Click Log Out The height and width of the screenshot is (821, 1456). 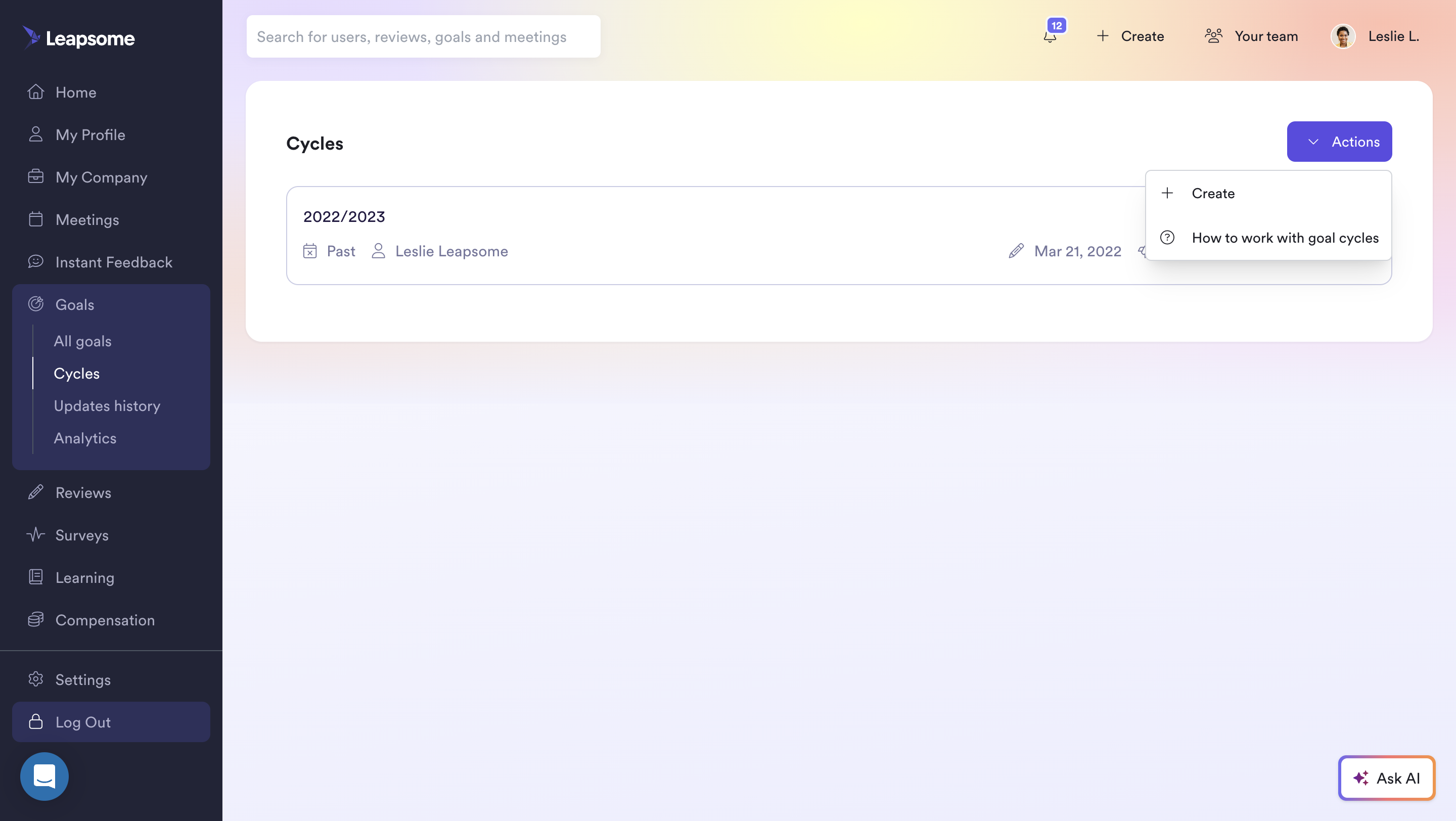(x=111, y=721)
